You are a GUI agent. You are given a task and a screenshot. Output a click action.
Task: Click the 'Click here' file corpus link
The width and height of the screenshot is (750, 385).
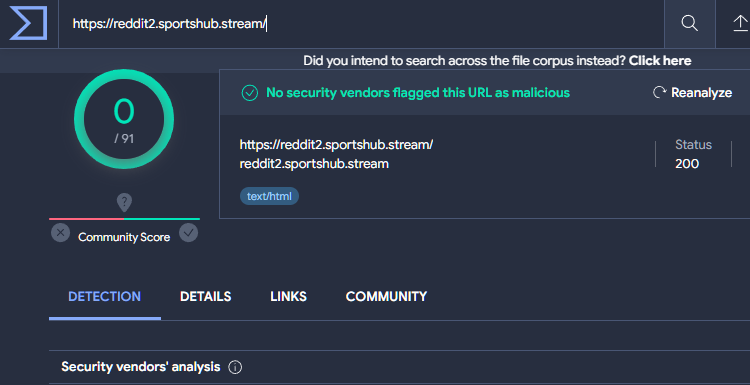[x=660, y=61]
